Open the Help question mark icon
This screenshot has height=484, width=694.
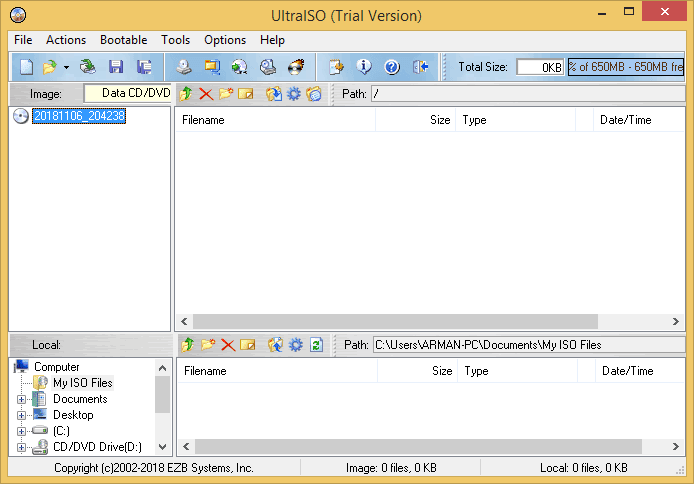392,67
